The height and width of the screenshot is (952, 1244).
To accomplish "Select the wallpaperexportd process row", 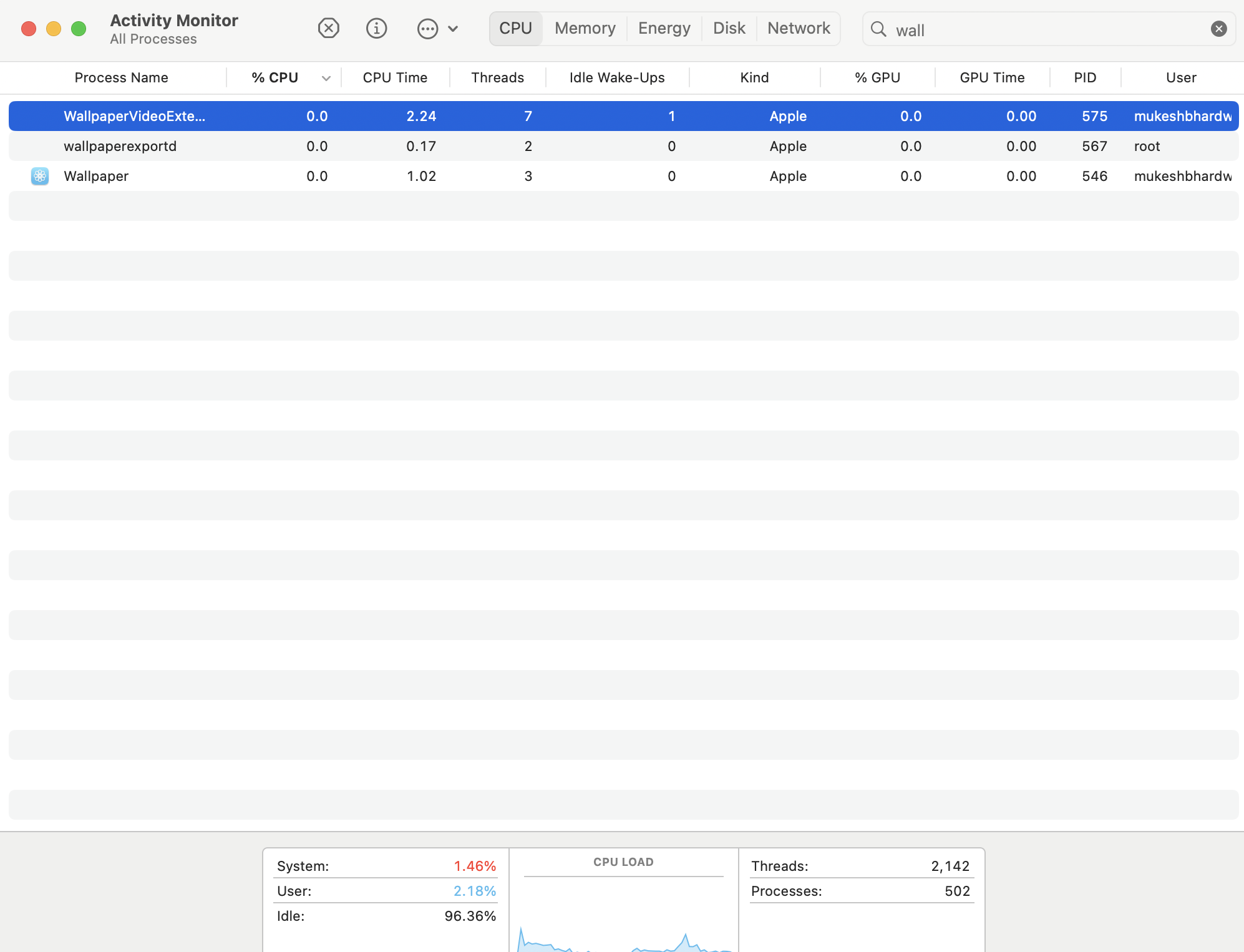I will [x=624, y=146].
